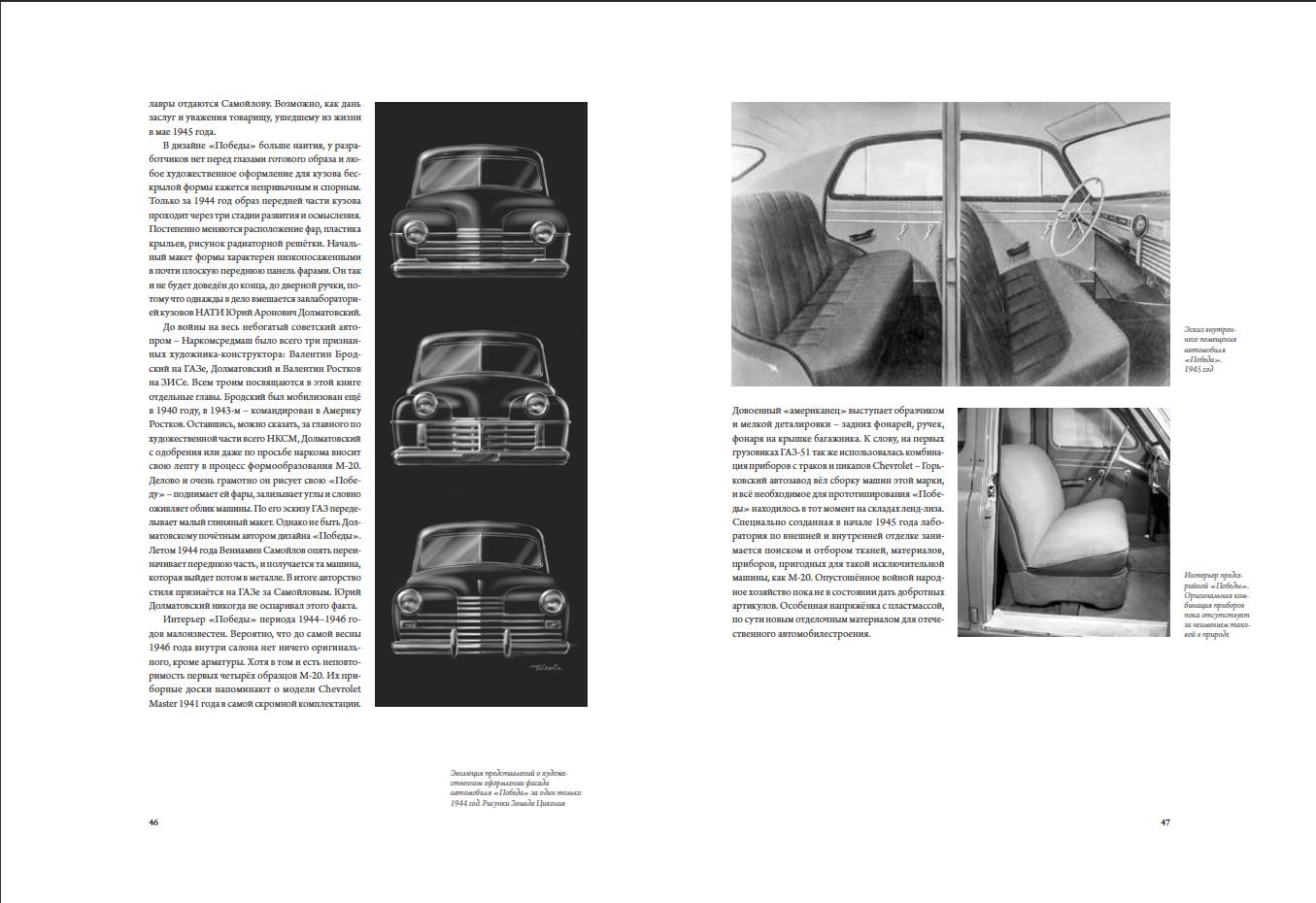Click paragraph starting "Интерьер «Победы» периода 1944–1946"
Image resolution: width=1316 pixels, height=903 pixels.
pyautogui.click(x=255, y=661)
